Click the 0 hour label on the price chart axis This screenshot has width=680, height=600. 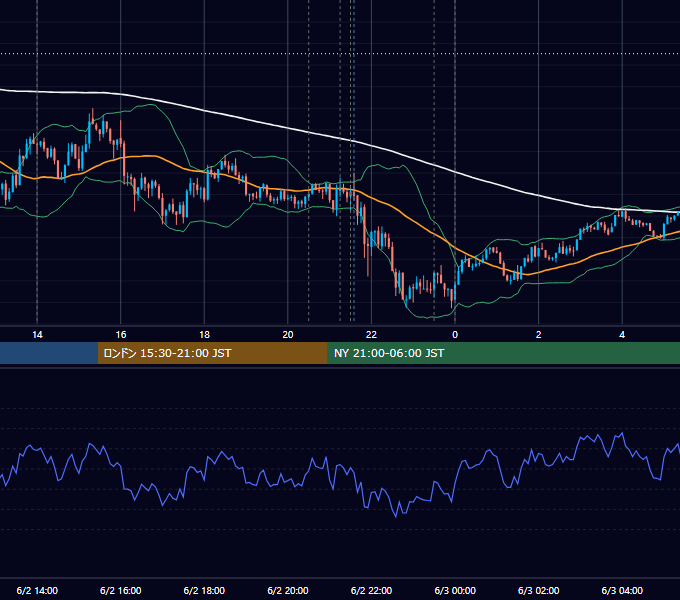(x=455, y=335)
